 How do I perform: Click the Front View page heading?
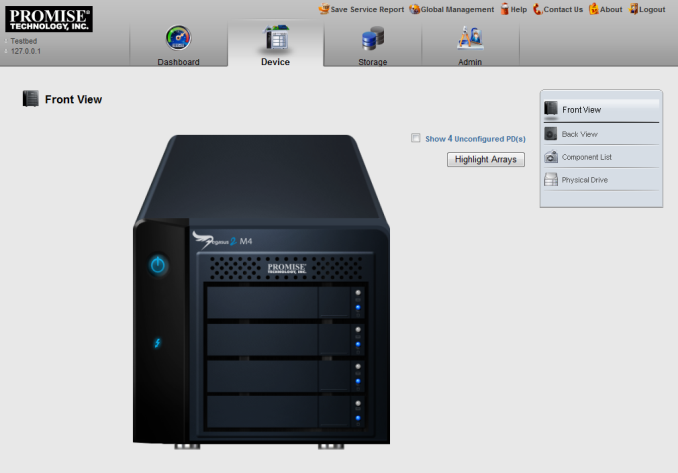74,99
